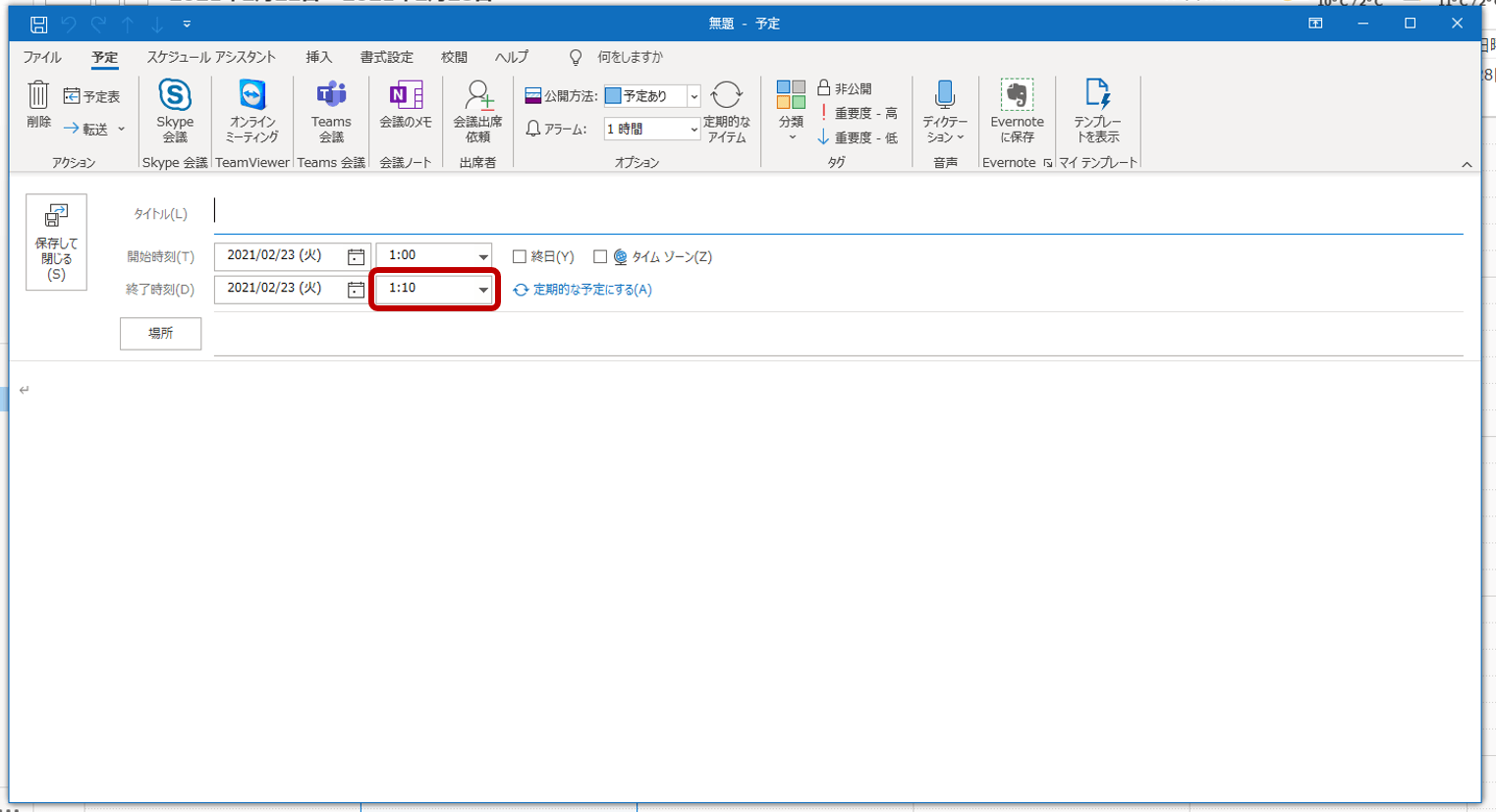1496x812 pixels.
Task: Click the Skype 会議 icon
Action: (175, 96)
